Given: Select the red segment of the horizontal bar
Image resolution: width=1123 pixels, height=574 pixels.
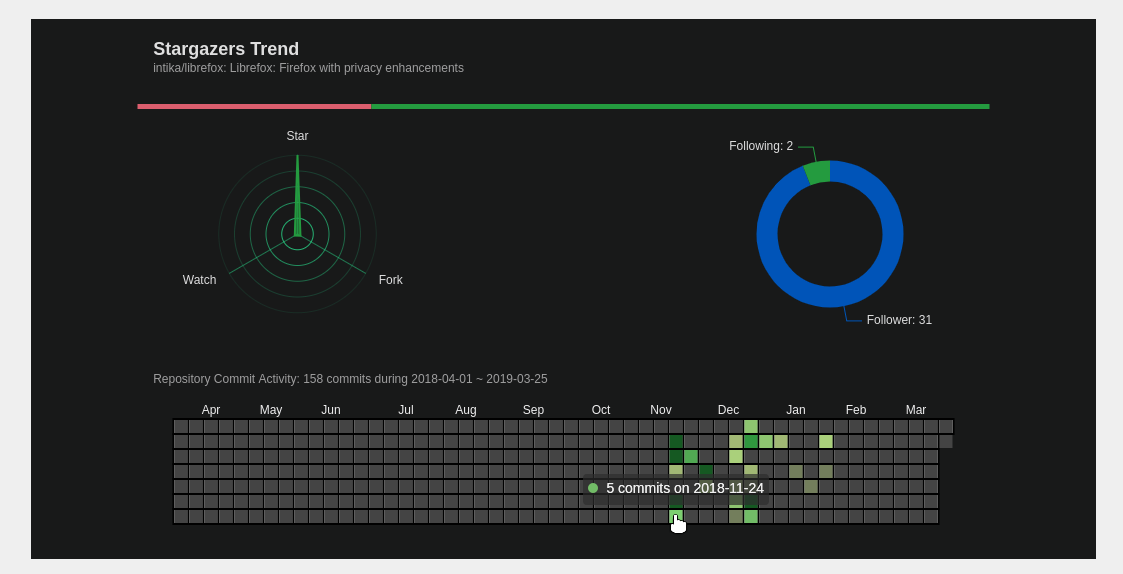Looking at the screenshot, I should pyautogui.click(x=254, y=106).
